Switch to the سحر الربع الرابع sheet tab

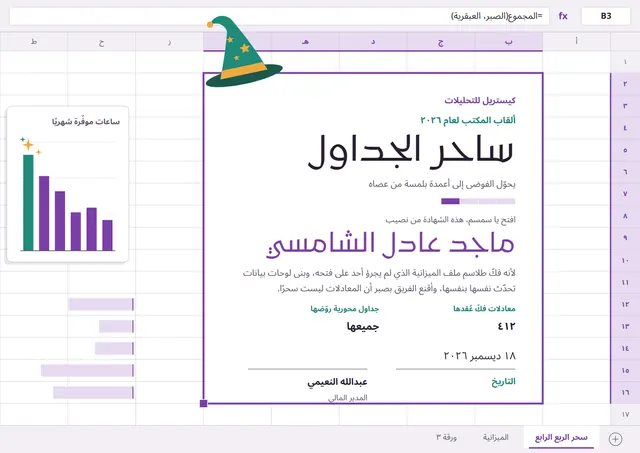coord(561,437)
